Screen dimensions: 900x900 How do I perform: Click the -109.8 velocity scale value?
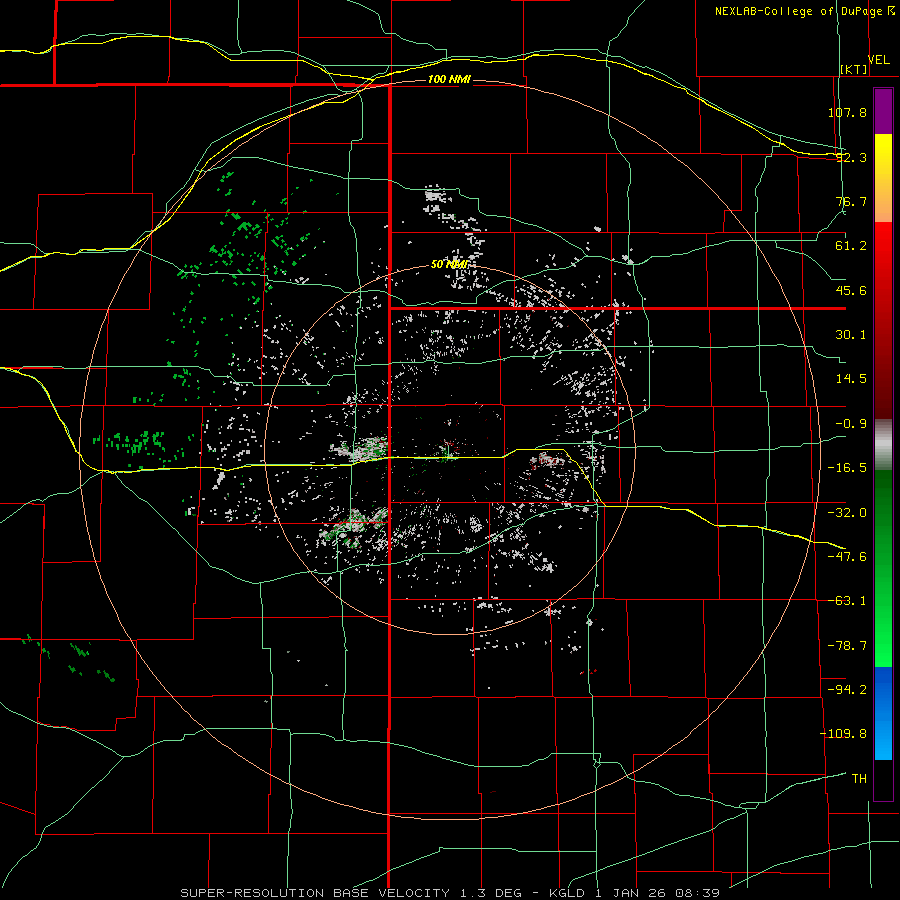pyautogui.click(x=843, y=734)
